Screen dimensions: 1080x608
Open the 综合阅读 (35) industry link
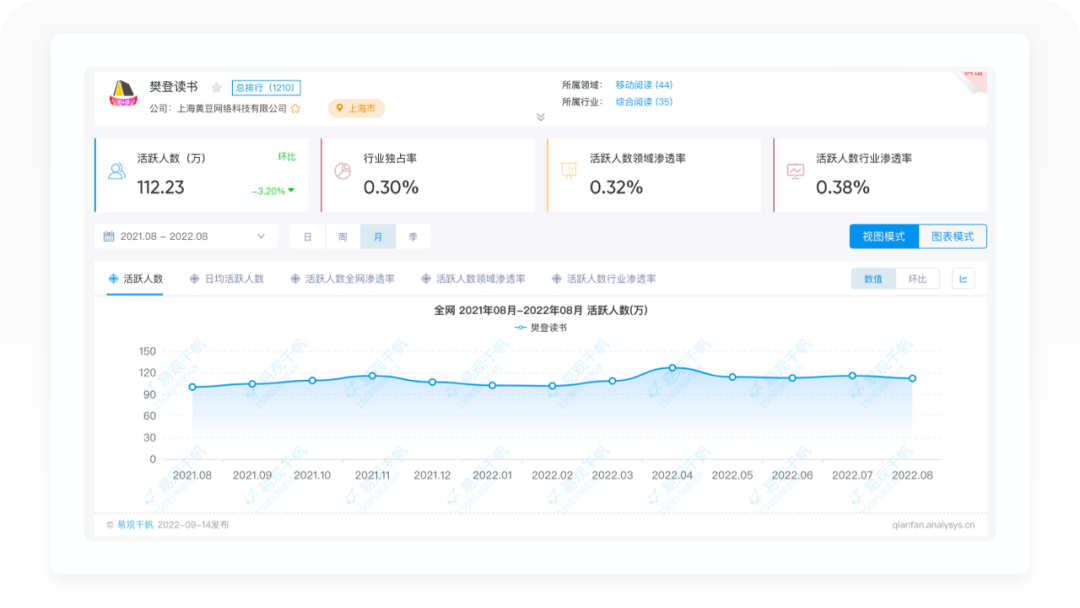644,101
